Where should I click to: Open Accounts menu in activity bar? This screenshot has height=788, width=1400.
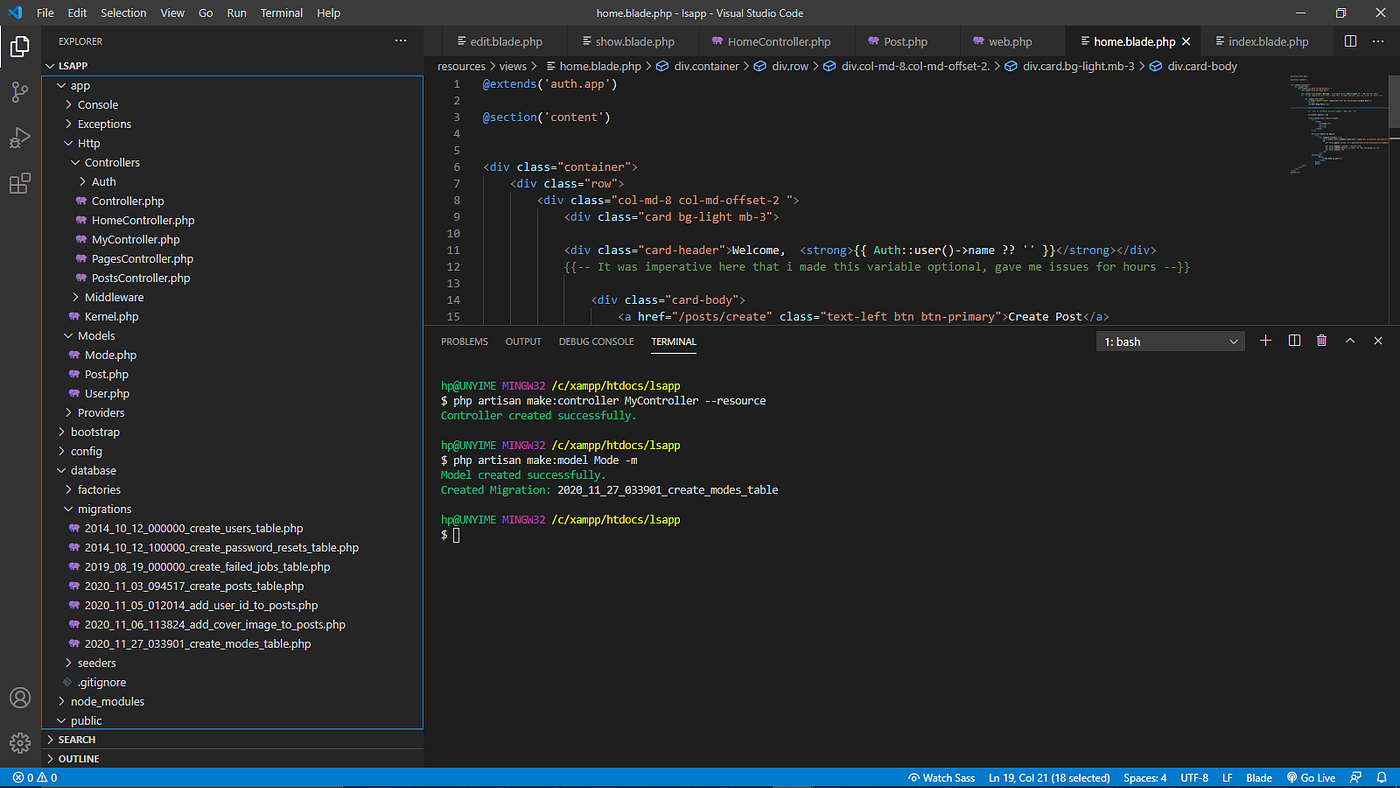(20, 697)
